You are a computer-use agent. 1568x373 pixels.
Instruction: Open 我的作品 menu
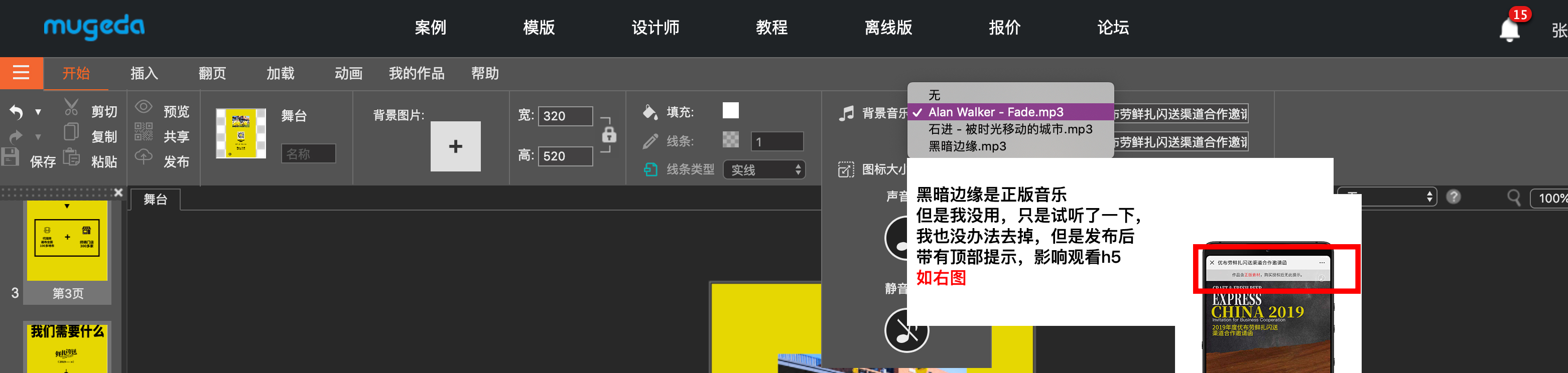pyautogui.click(x=417, y=74)
